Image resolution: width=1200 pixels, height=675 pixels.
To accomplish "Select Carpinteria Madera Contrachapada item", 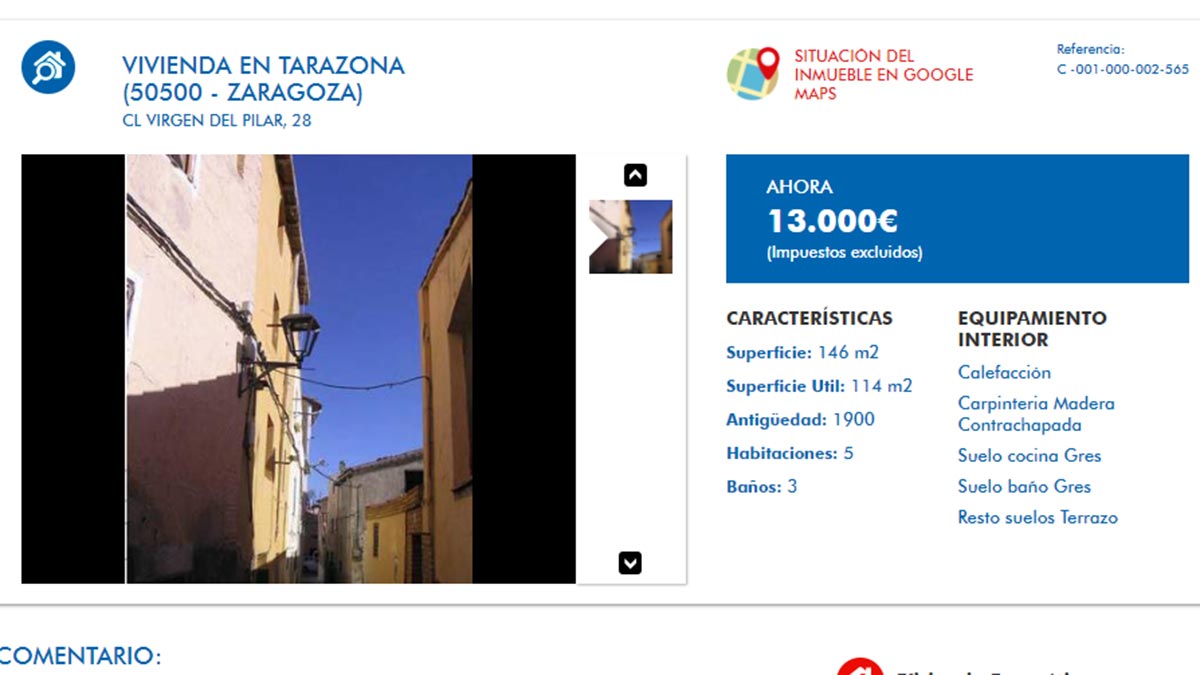I will pyautogui.click(x=1036, y=414).
